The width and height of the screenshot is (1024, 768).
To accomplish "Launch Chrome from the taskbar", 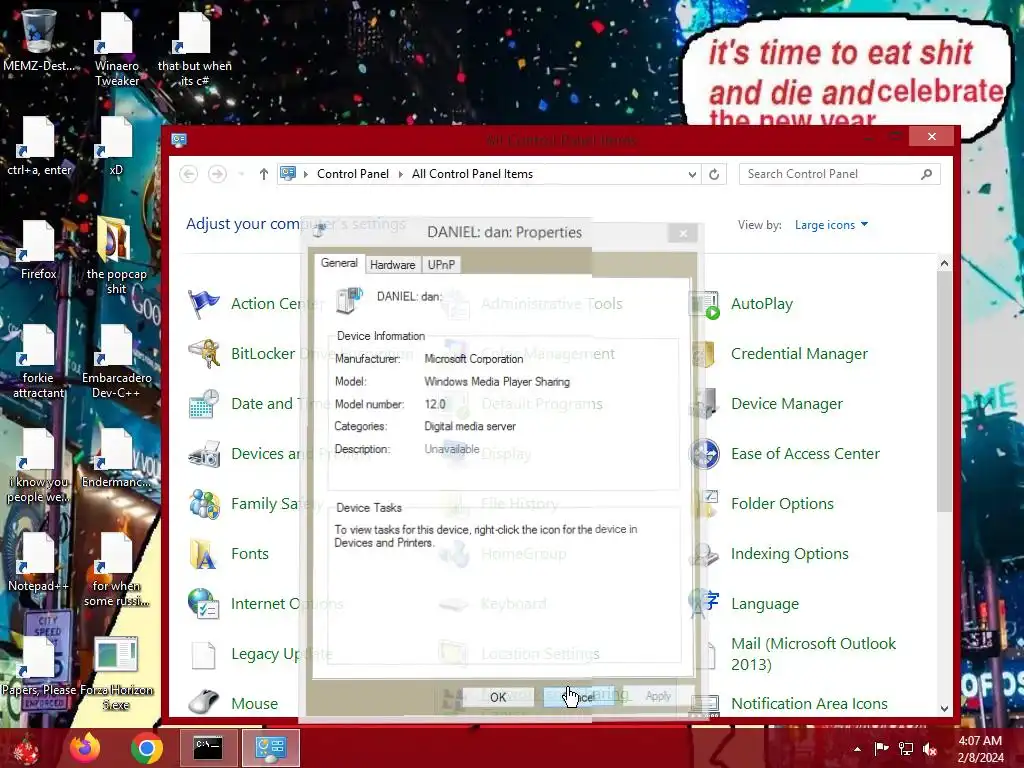I will pos(146,748).
